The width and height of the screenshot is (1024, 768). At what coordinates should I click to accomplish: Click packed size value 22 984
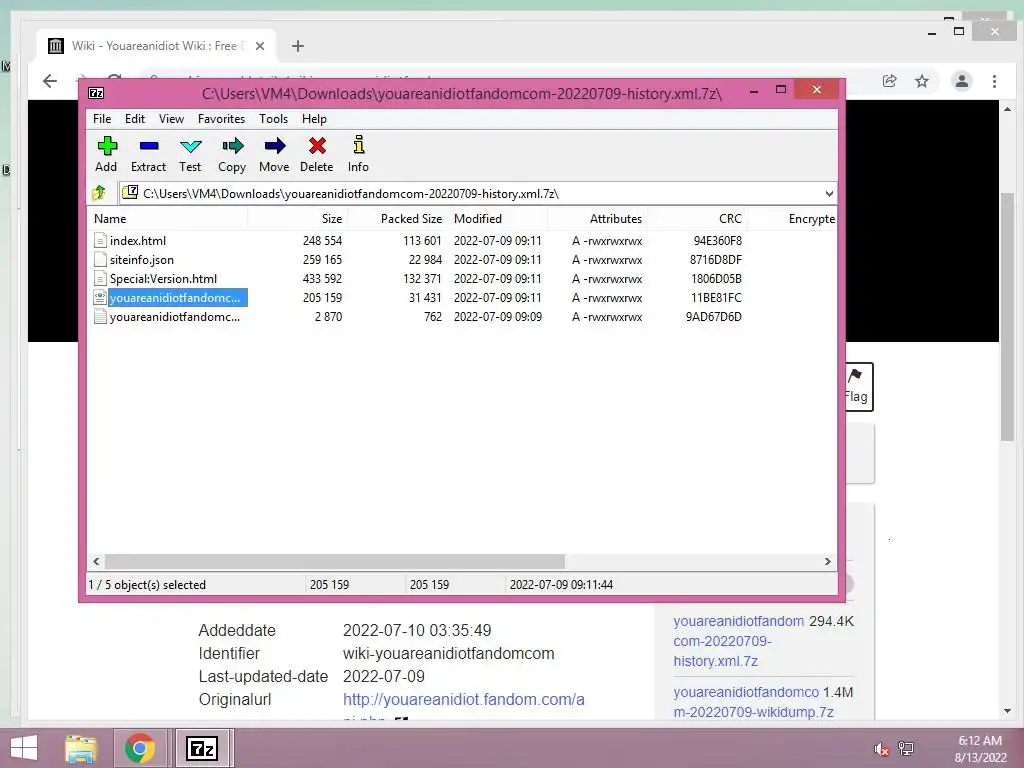tap(425, 259)
